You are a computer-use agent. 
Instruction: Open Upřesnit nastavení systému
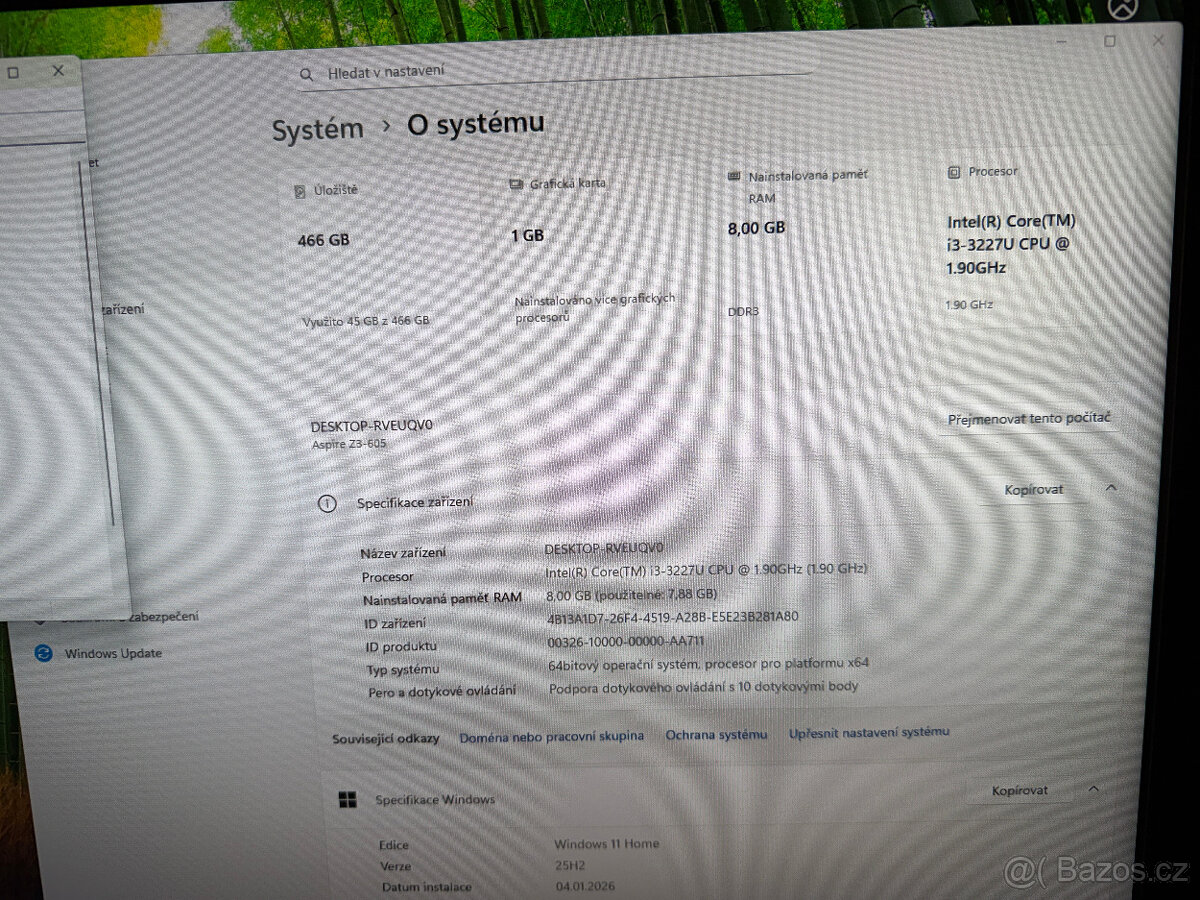click(x=869, y=731)
